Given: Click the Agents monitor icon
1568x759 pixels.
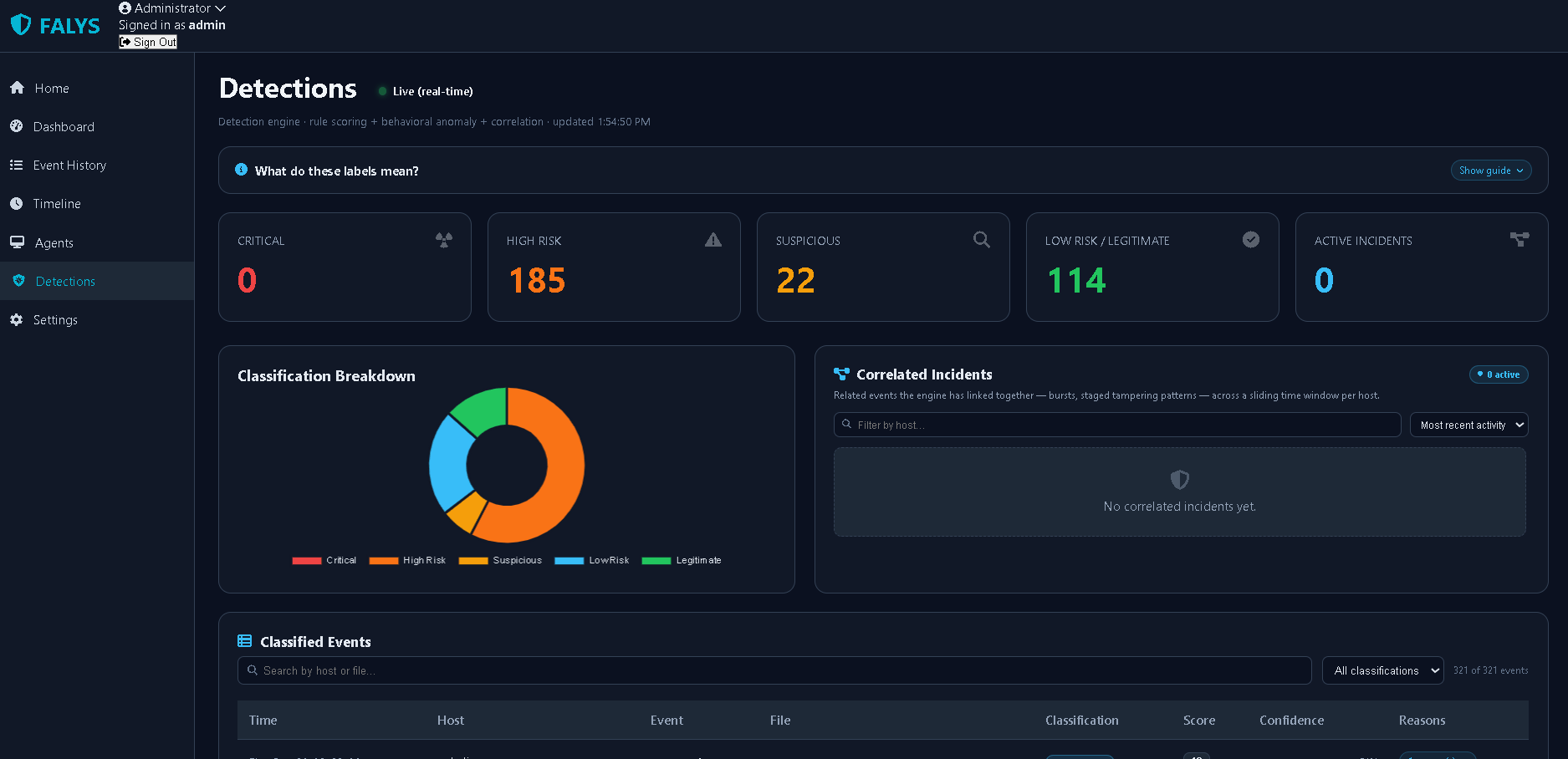Looking at the screenshot, I should (x=17, y=242).
